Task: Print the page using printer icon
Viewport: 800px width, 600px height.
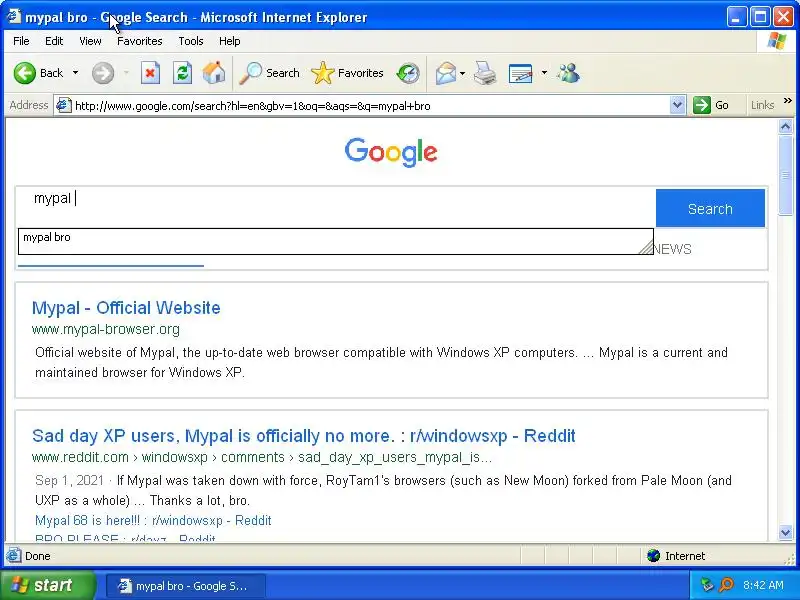Action: 485,73
